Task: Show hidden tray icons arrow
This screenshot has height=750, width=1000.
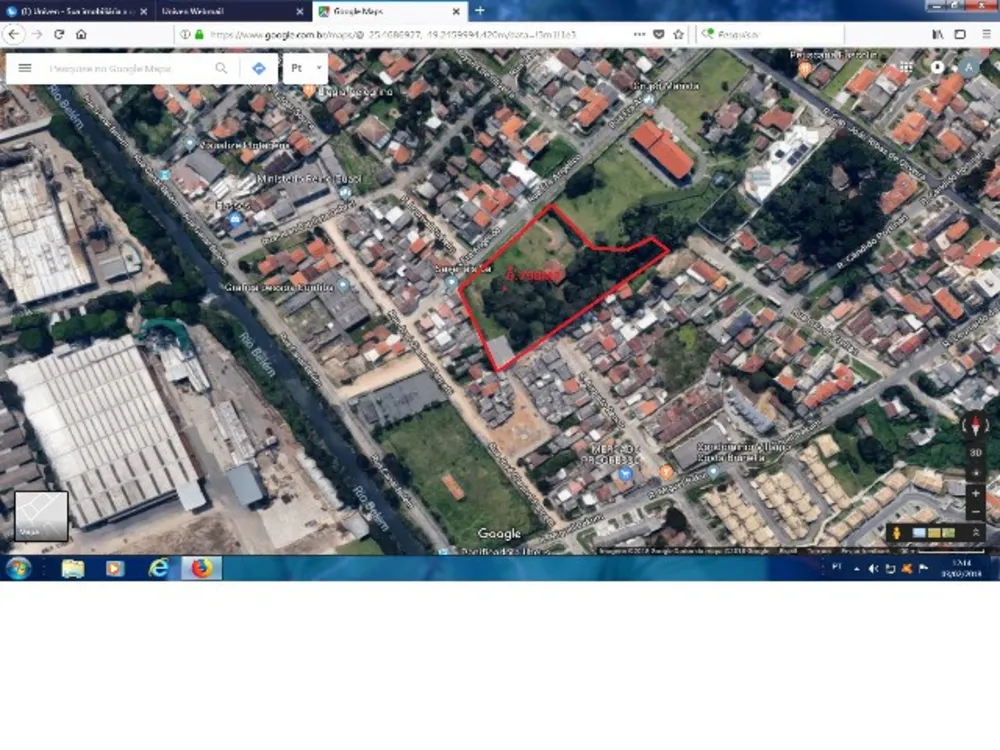Action: [857, 569]
